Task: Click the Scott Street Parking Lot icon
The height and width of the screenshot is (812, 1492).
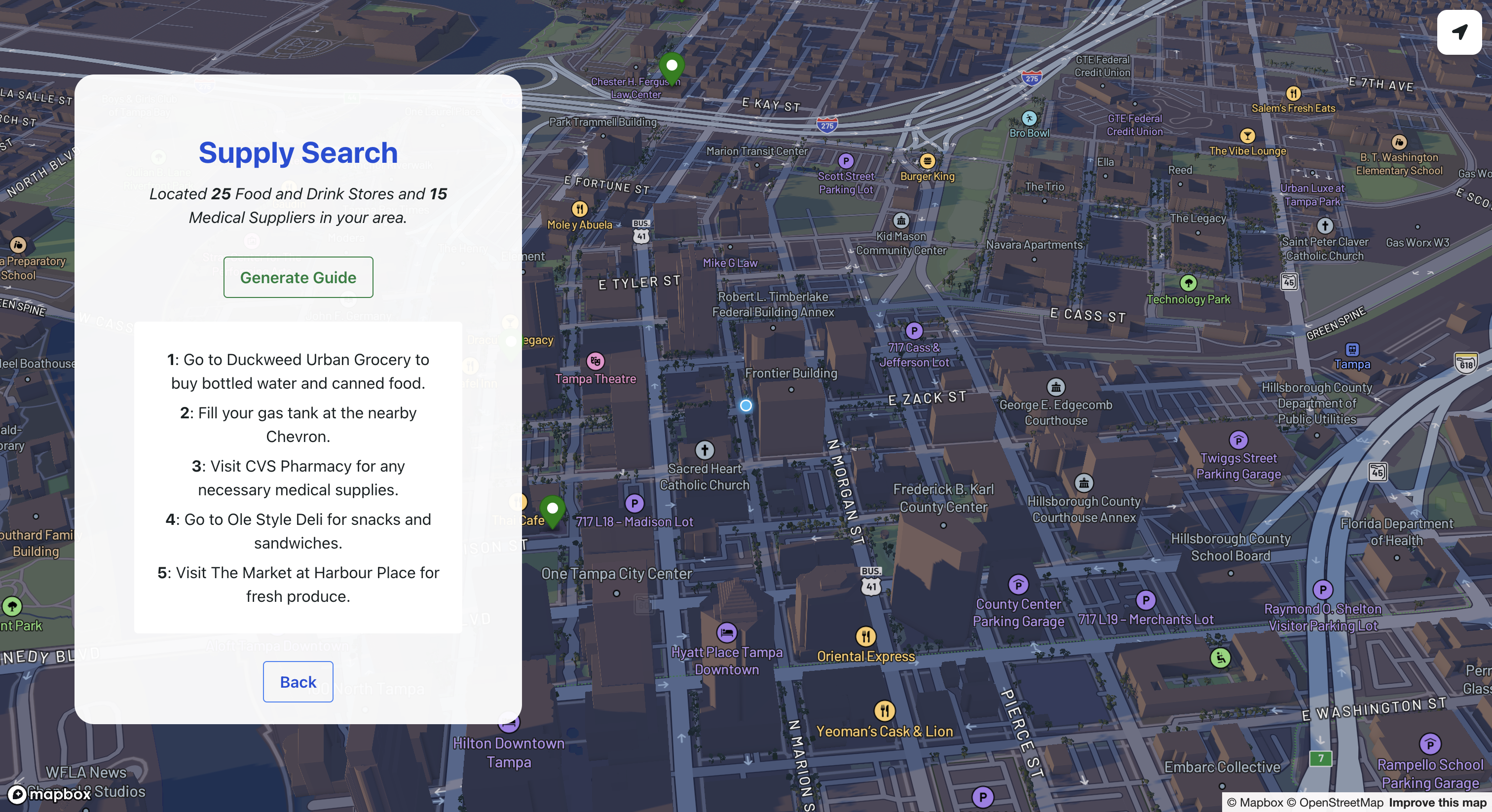Action: pyautogui.click(x=846, y=161)
